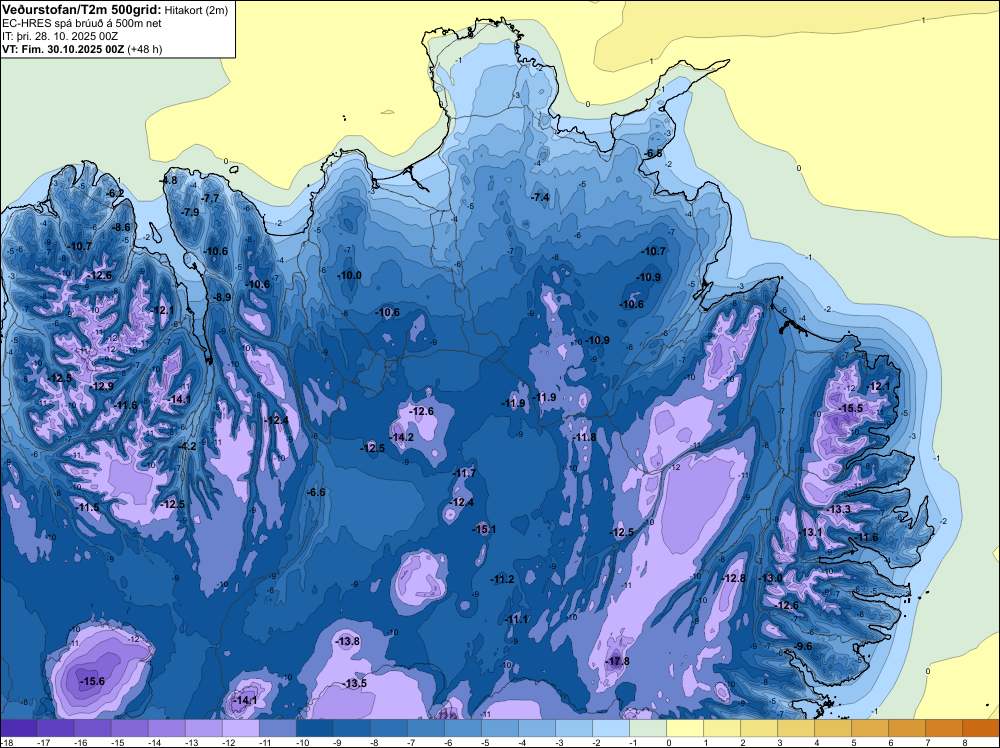
Task: Click the -6.5 temperature label
Action: click(x=652, y=154)
